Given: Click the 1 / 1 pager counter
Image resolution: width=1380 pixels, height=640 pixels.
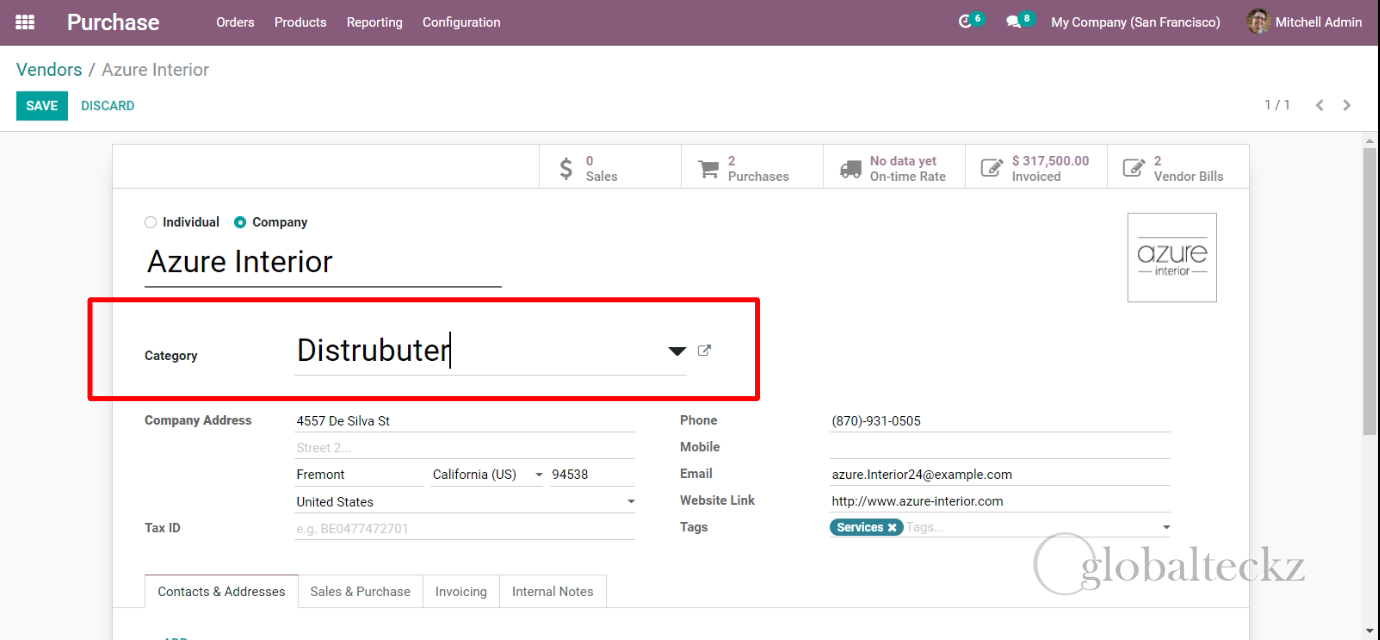Looking at the screenshot, I should click(x=1277, y=105).
